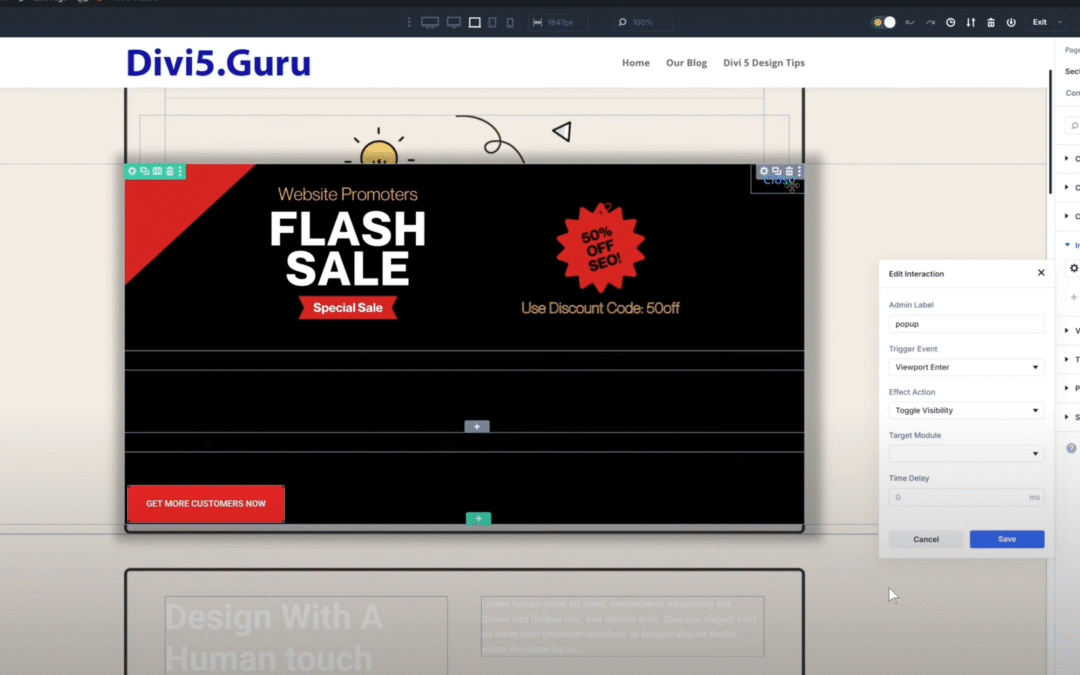Delete the section using its trash icon
Image resolution: width=1080 pixels, height=675 pixels.
click(x=168, y=171)
